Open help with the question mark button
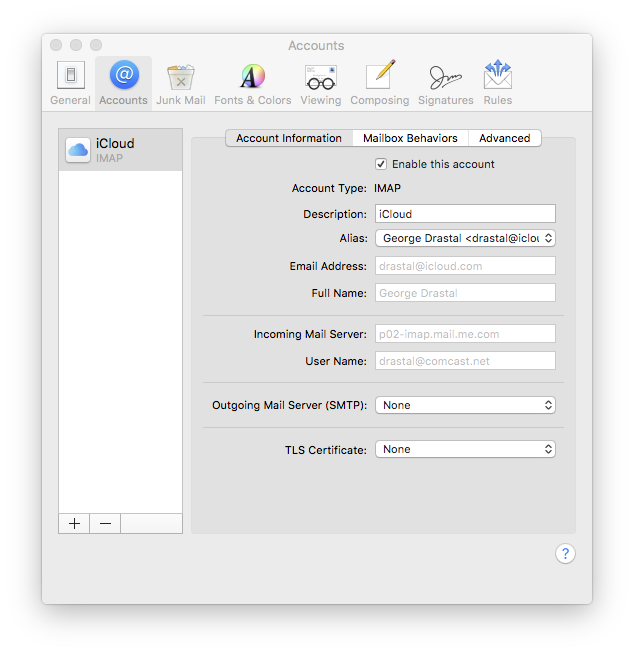 pyautogui.click(x=565, y=553)
